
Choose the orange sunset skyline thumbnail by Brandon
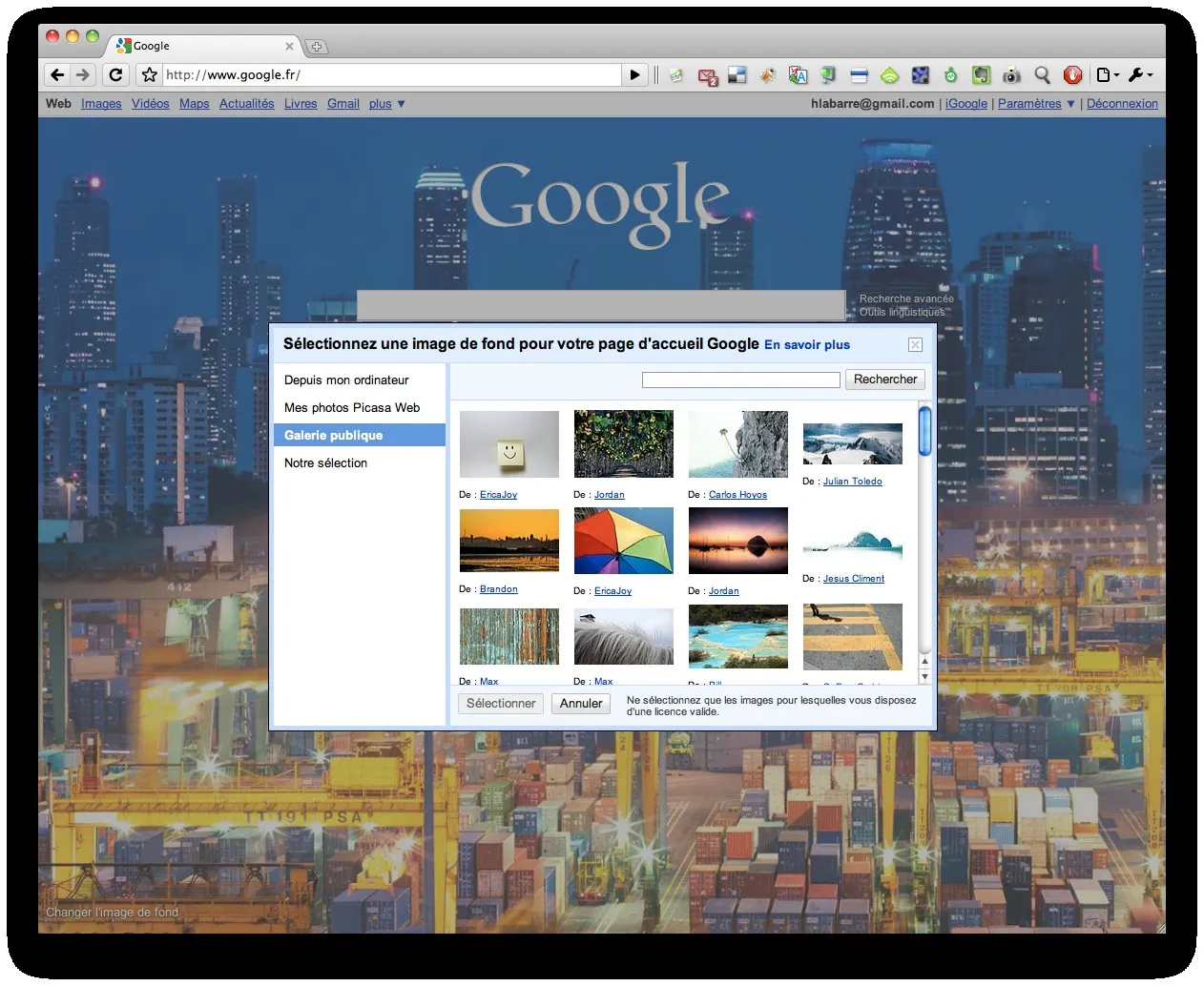509,541
